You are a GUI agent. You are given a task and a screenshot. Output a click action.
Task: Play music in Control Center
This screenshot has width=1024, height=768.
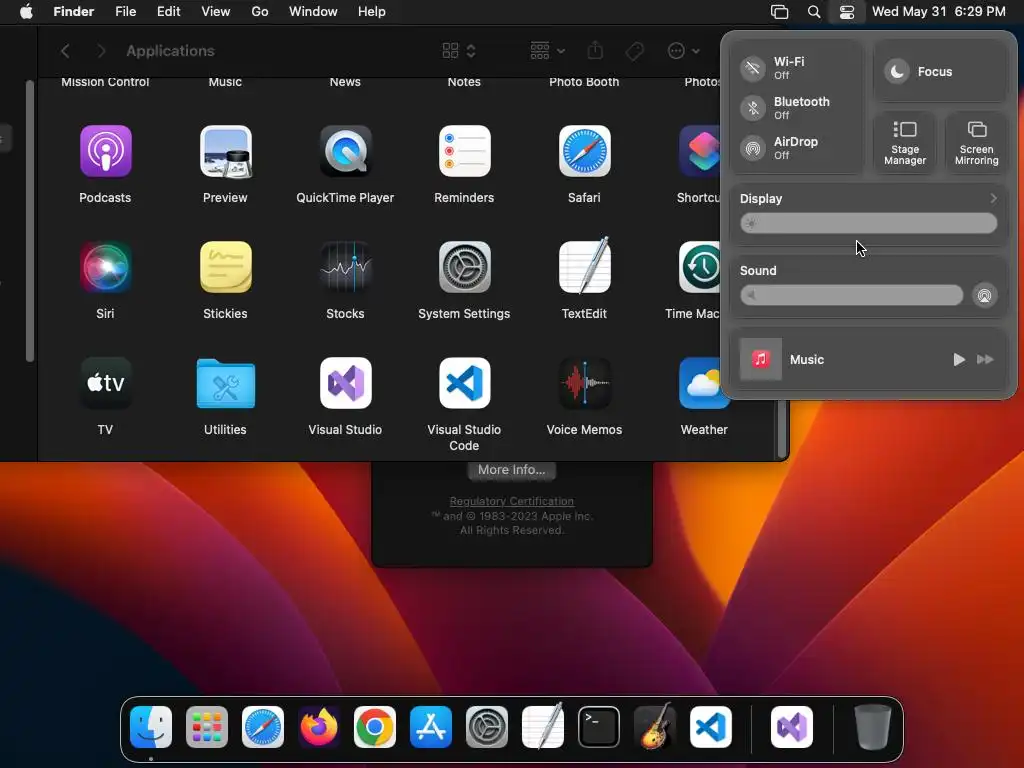click(959, 359)
